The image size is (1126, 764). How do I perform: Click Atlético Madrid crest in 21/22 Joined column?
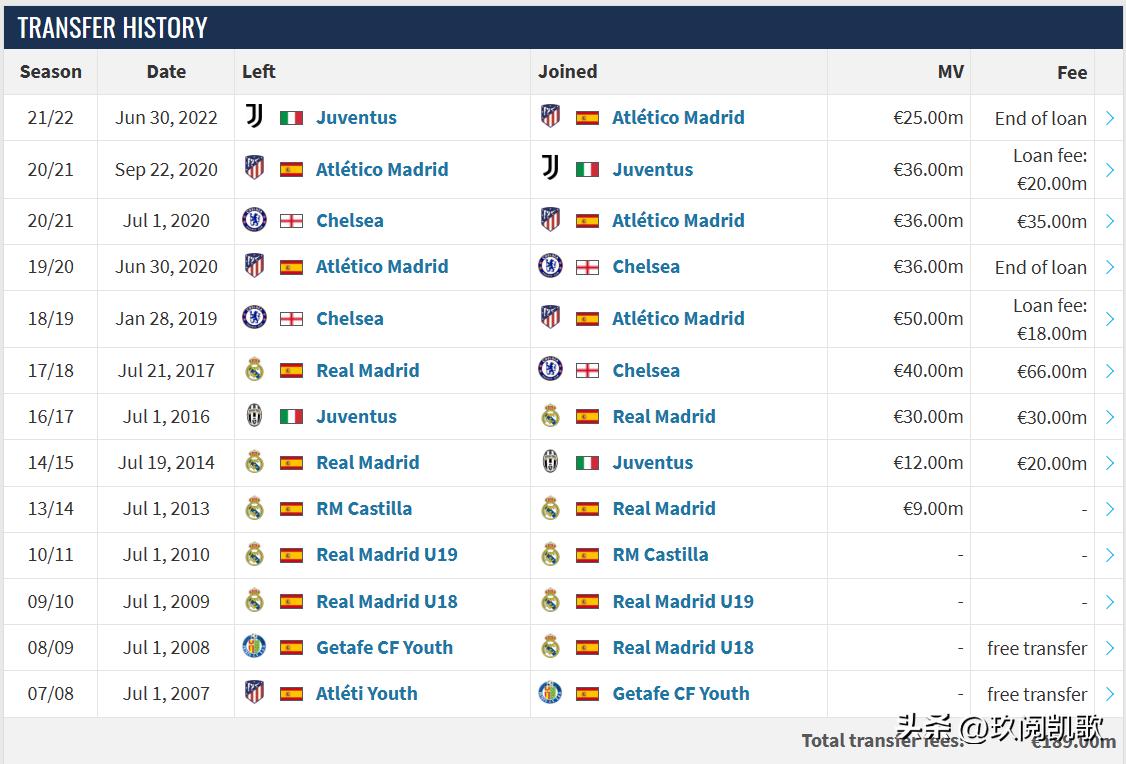coord(550,117)
